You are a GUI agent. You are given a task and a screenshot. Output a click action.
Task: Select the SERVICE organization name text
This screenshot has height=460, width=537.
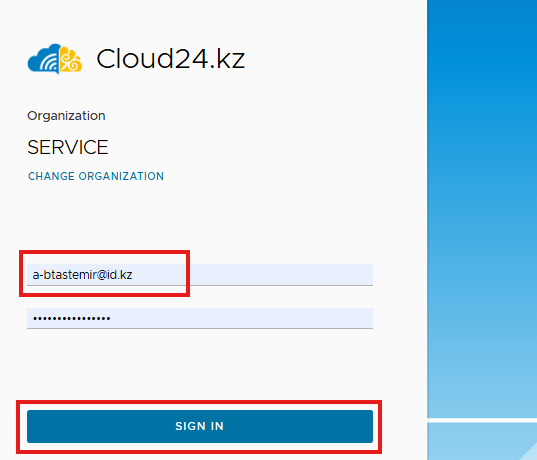68,147
